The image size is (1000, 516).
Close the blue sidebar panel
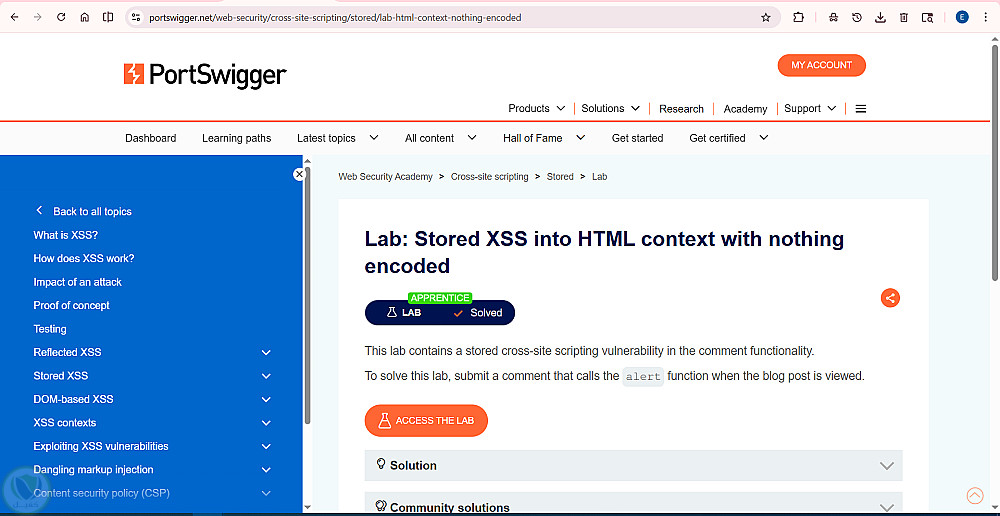(298, 174)
